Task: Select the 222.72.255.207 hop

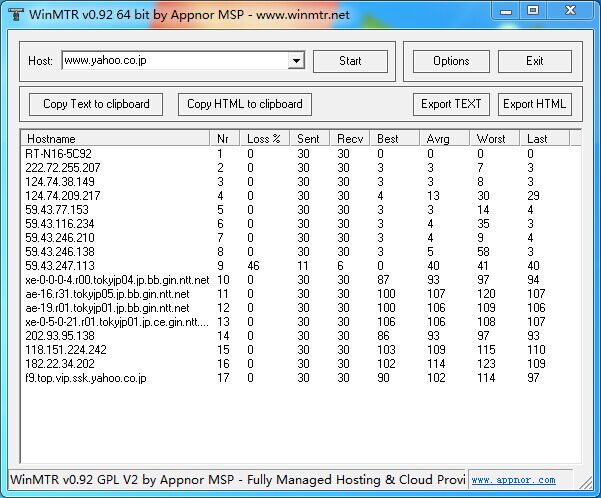Action: pyautogui.click(x=301, y=168)
